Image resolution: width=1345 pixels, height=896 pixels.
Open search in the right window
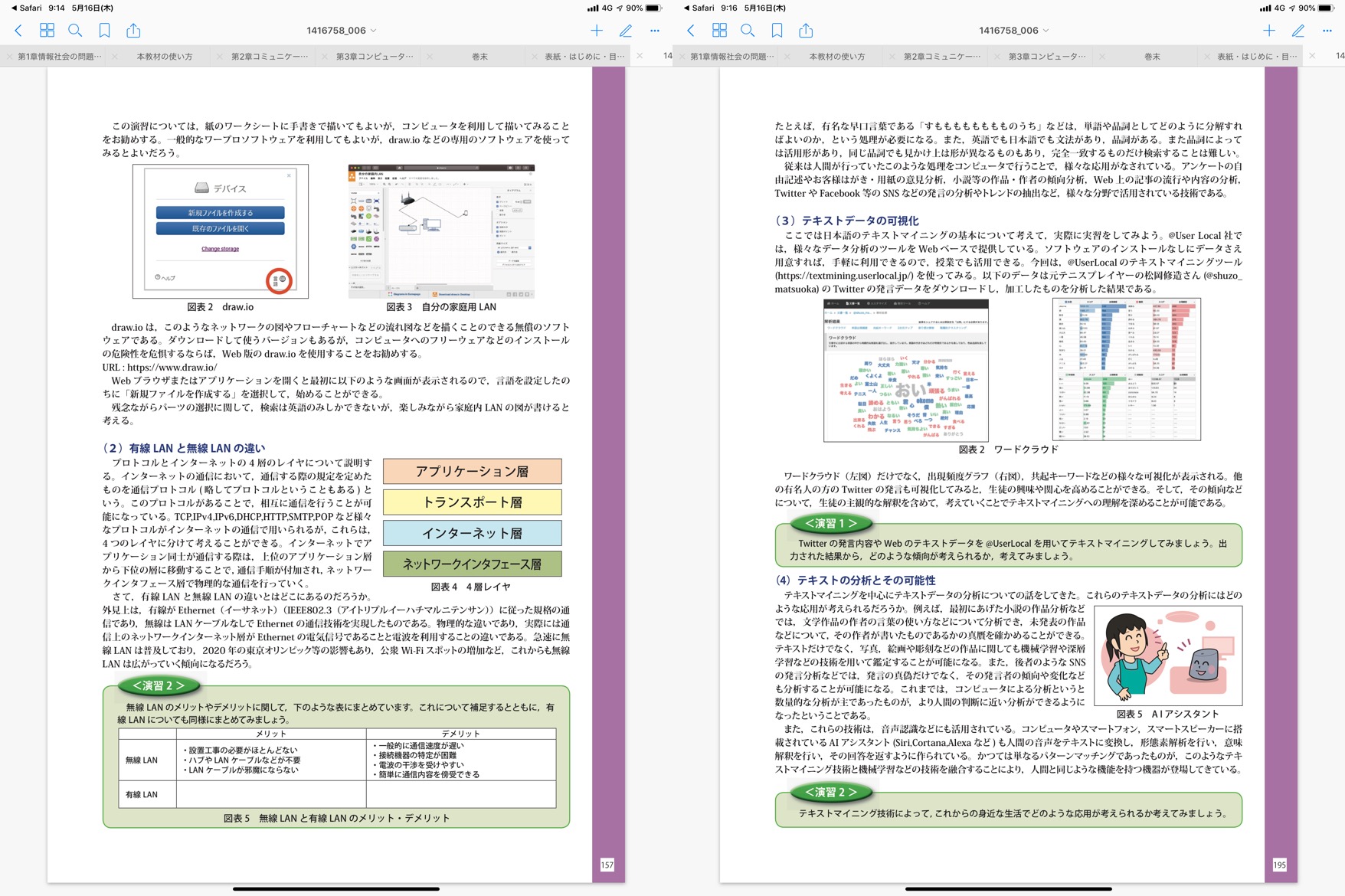tap(748, 31)
